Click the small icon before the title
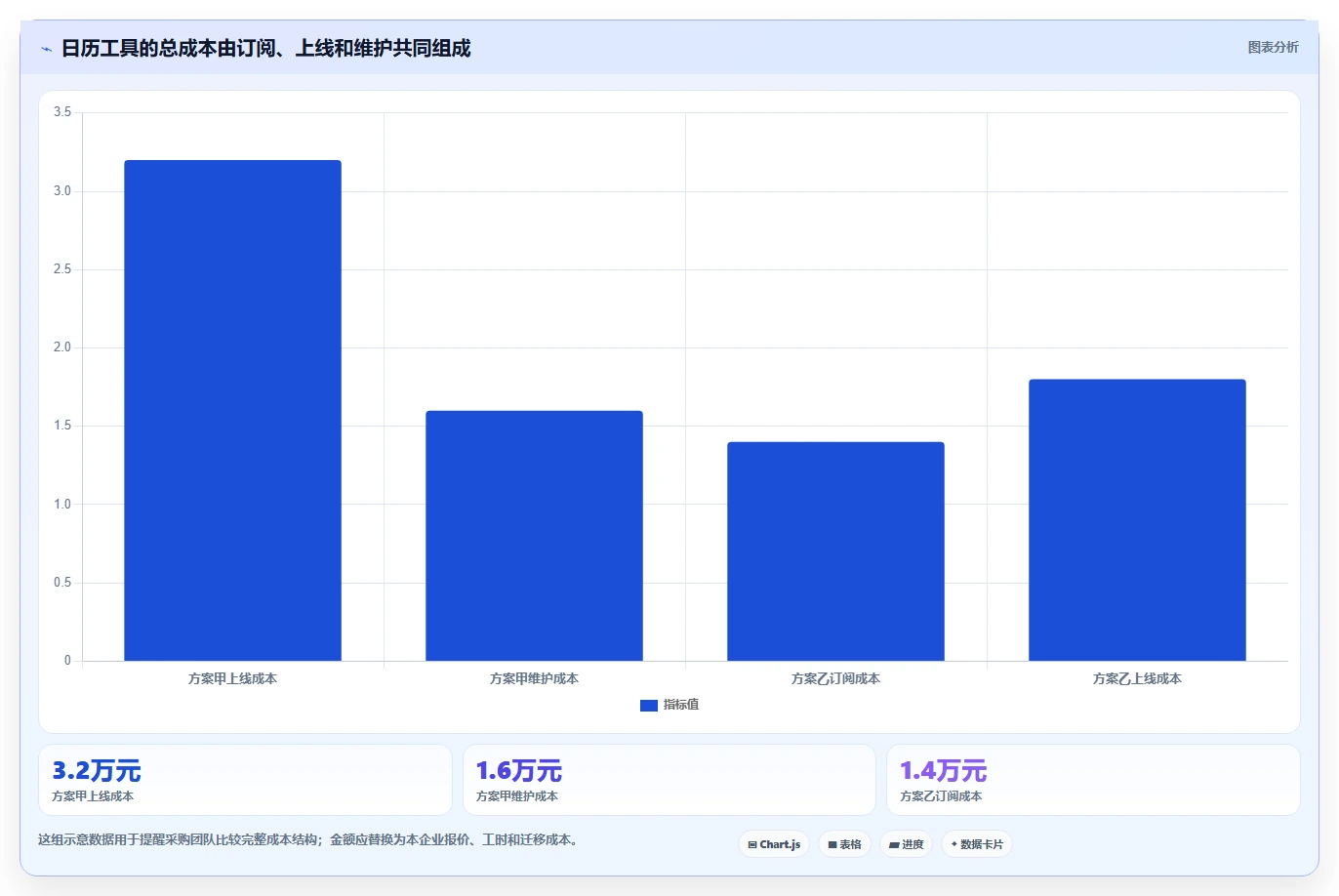The image size is (1339, 896). [x=46, y=49]
